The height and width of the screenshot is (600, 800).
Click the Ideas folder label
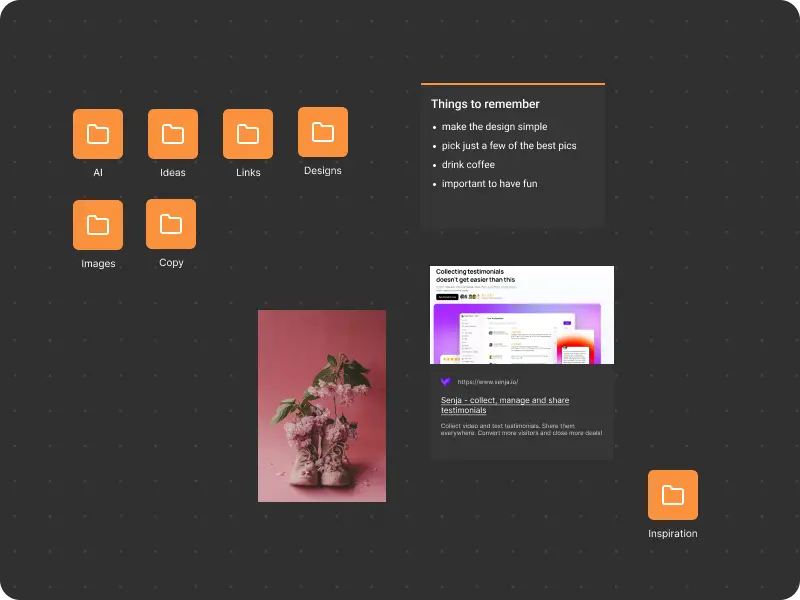pos(172,171)
